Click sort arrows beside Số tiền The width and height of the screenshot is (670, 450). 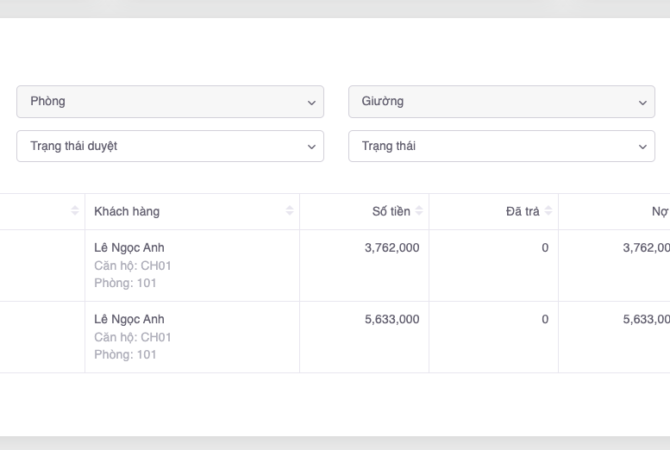419,211
